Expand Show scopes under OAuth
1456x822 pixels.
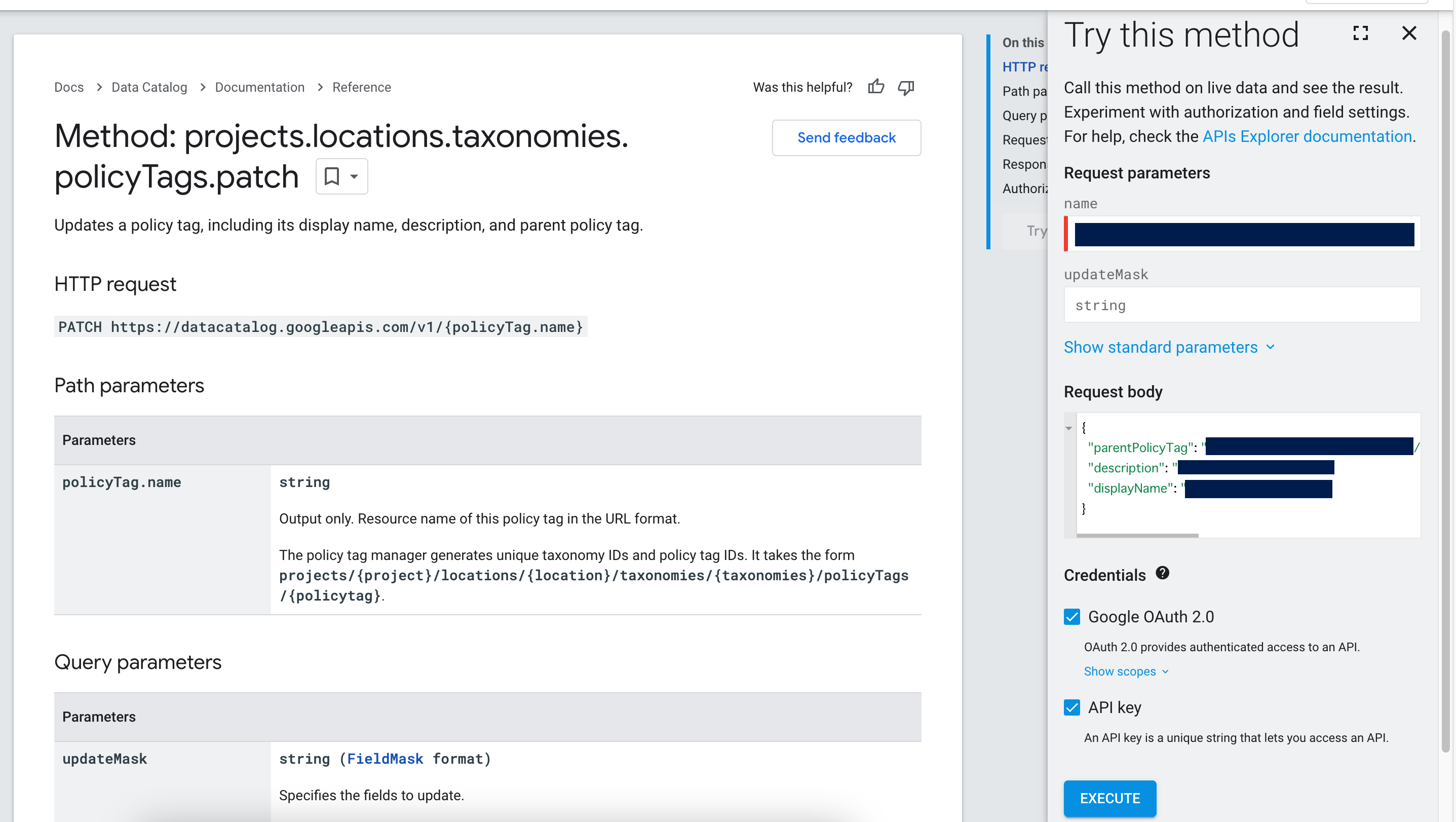(x=1125, y=671)
